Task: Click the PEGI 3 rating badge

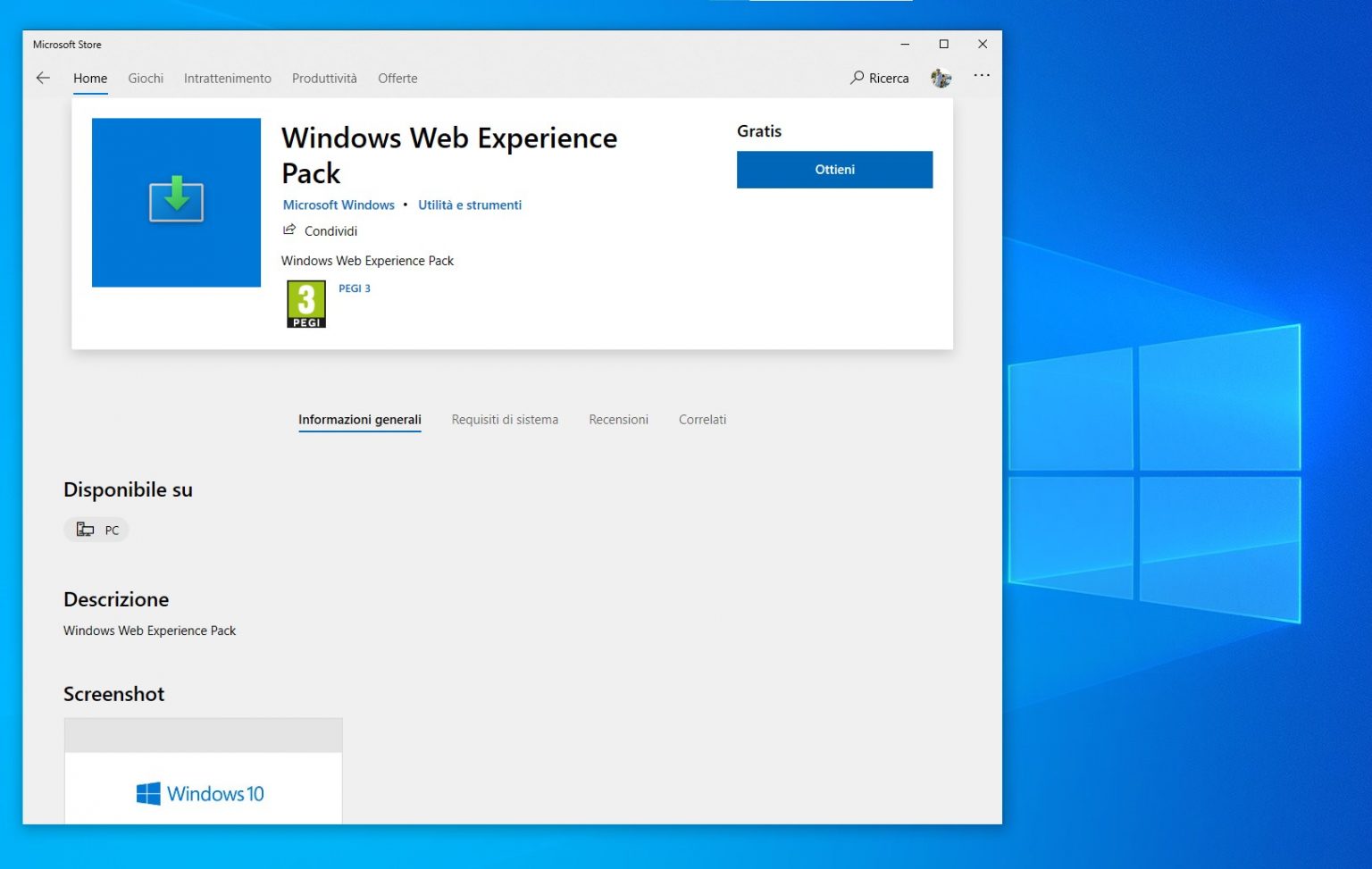Action: (306, 304)
